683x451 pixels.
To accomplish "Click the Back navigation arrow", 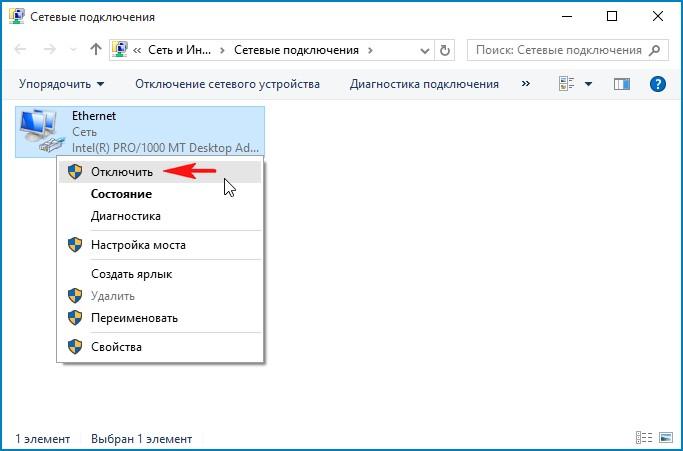I will tap(20, 50).
